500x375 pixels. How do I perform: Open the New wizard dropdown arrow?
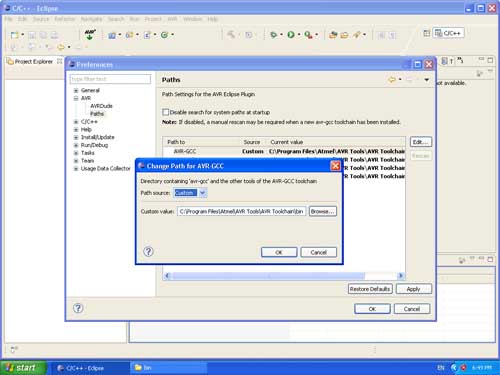click(x=23, y=35)
